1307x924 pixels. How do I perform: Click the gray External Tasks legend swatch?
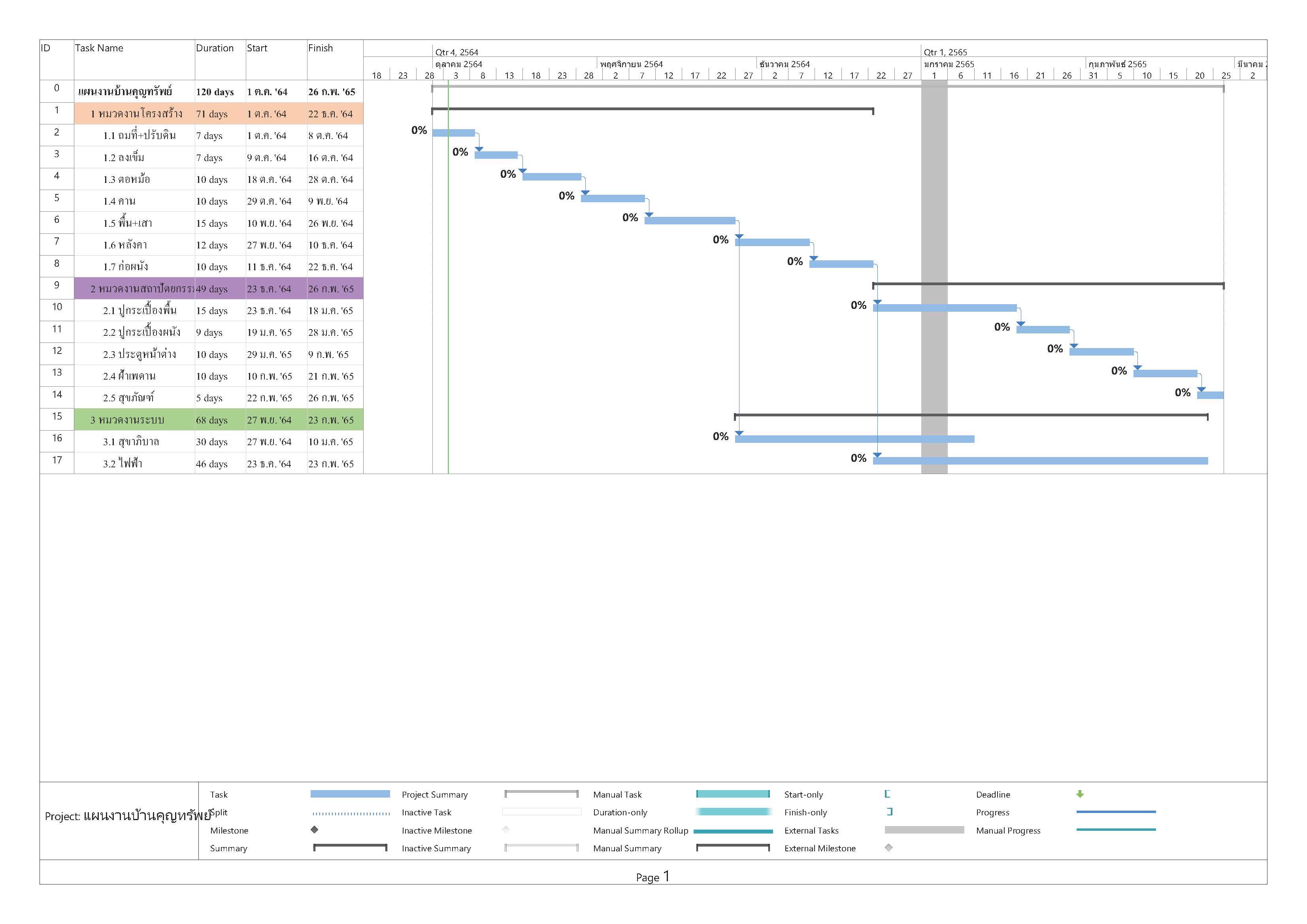[924, 830]
